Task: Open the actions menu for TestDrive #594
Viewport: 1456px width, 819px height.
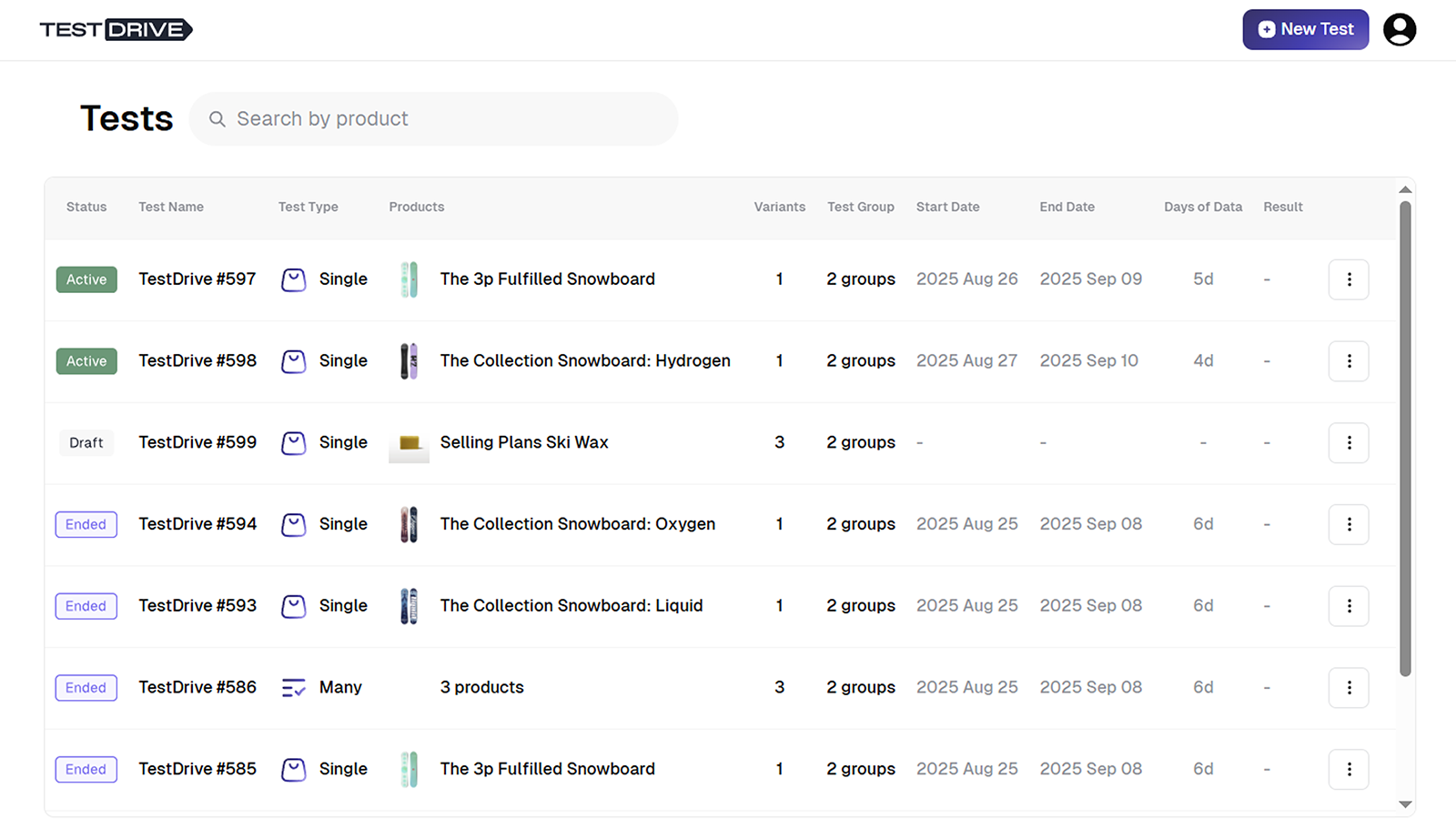Action: coord(1349,524)
